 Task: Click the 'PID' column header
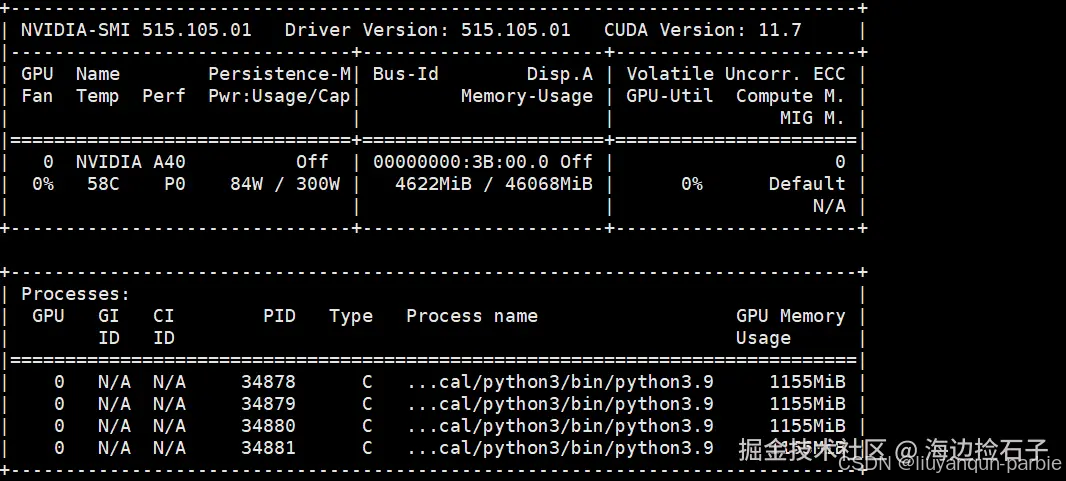(x=279, y=316)
